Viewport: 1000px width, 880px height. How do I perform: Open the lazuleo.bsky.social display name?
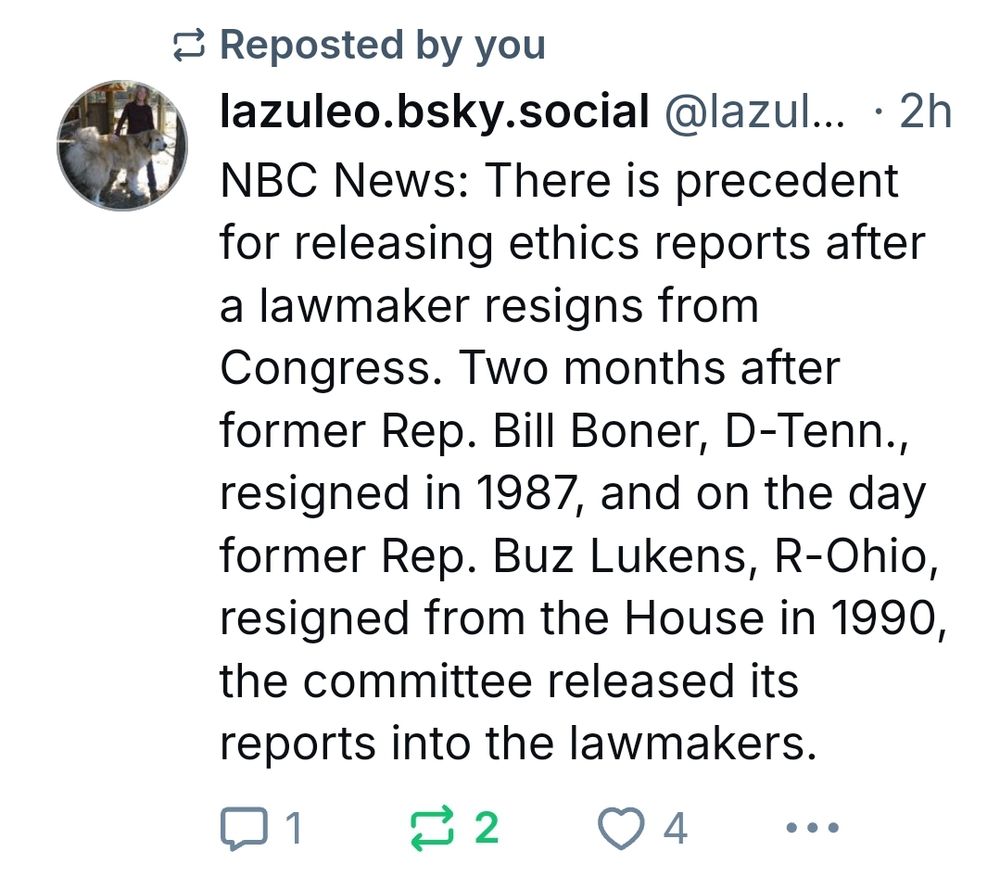pyautogui.click(x=434, y=112)
